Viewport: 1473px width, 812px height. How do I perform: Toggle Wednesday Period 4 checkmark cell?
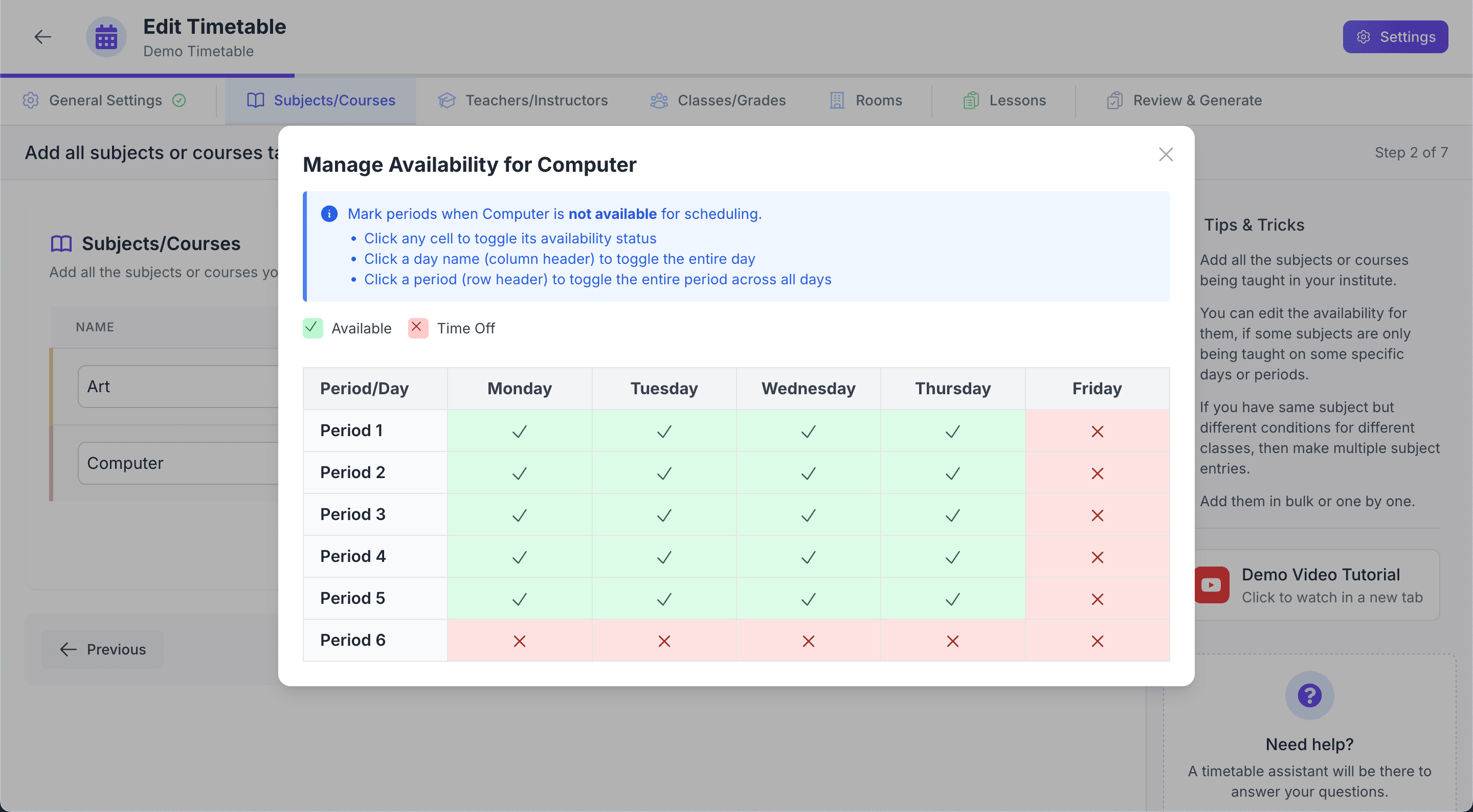click(808, 556)
